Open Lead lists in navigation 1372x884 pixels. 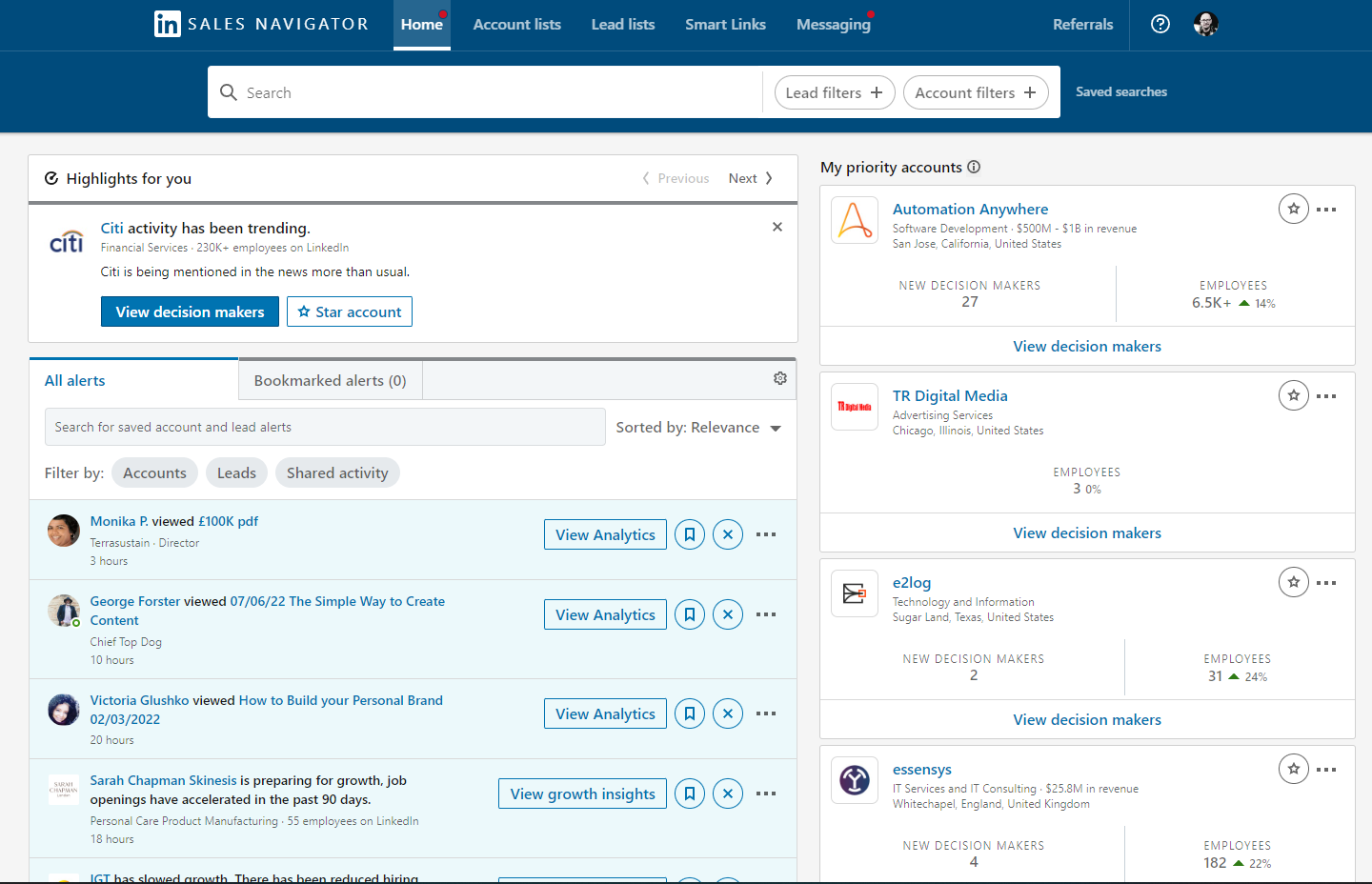623,25
